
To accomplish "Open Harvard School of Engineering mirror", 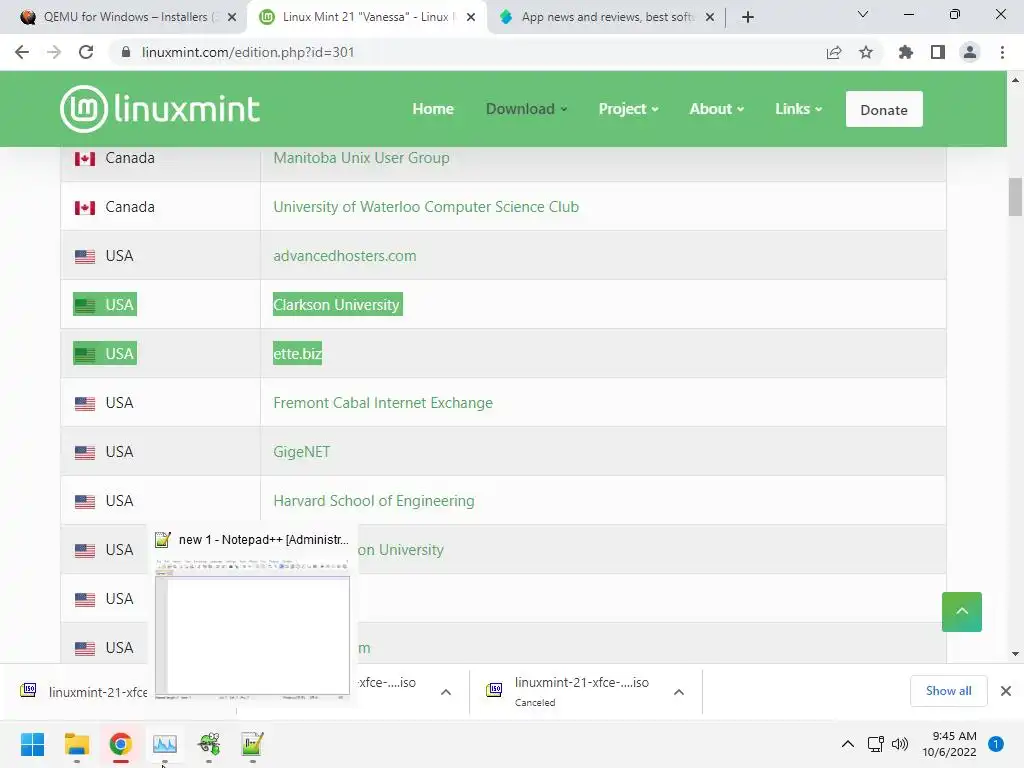I will pos(374,501).
